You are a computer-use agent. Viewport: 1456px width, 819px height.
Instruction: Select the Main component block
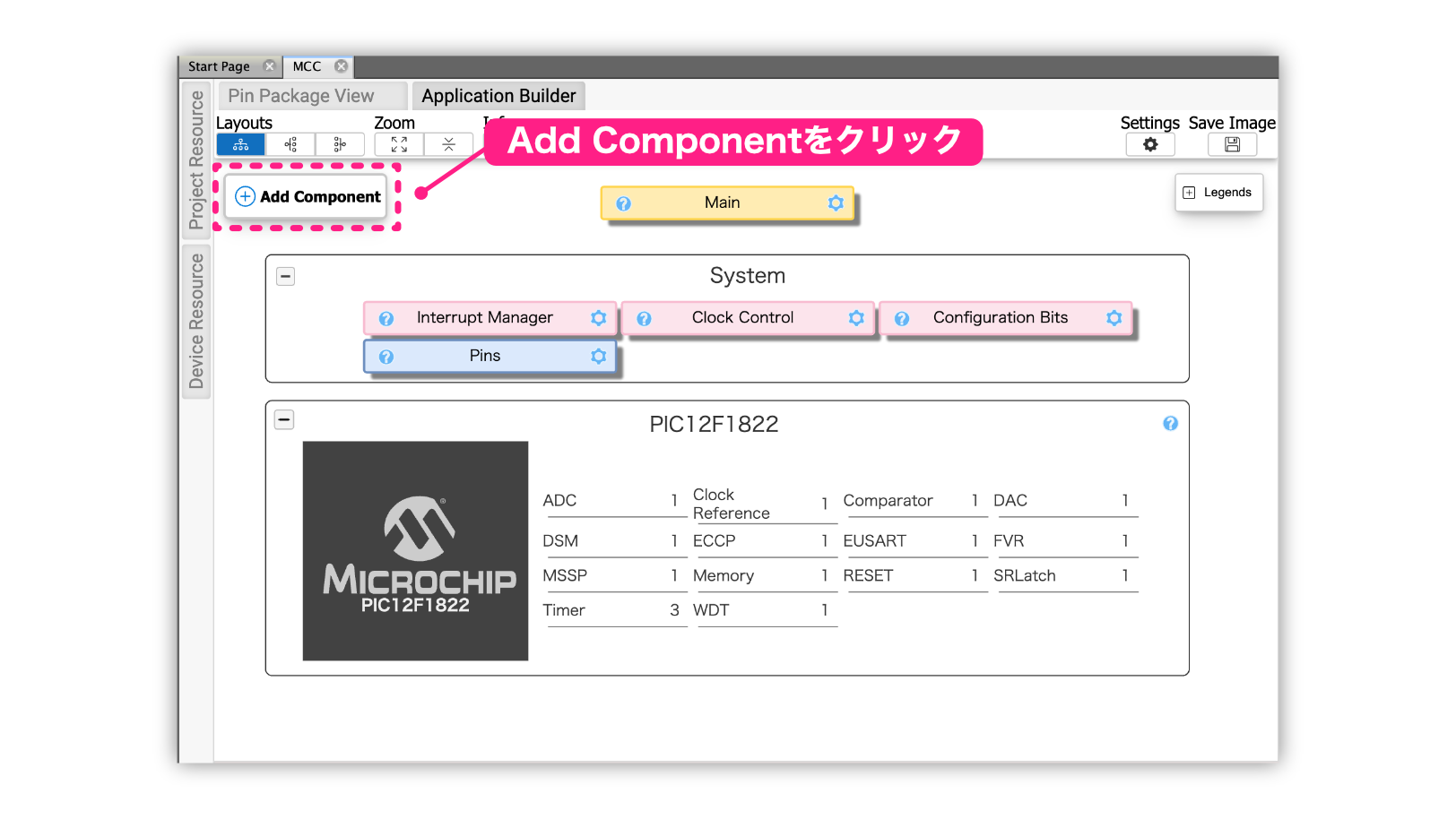727,203
